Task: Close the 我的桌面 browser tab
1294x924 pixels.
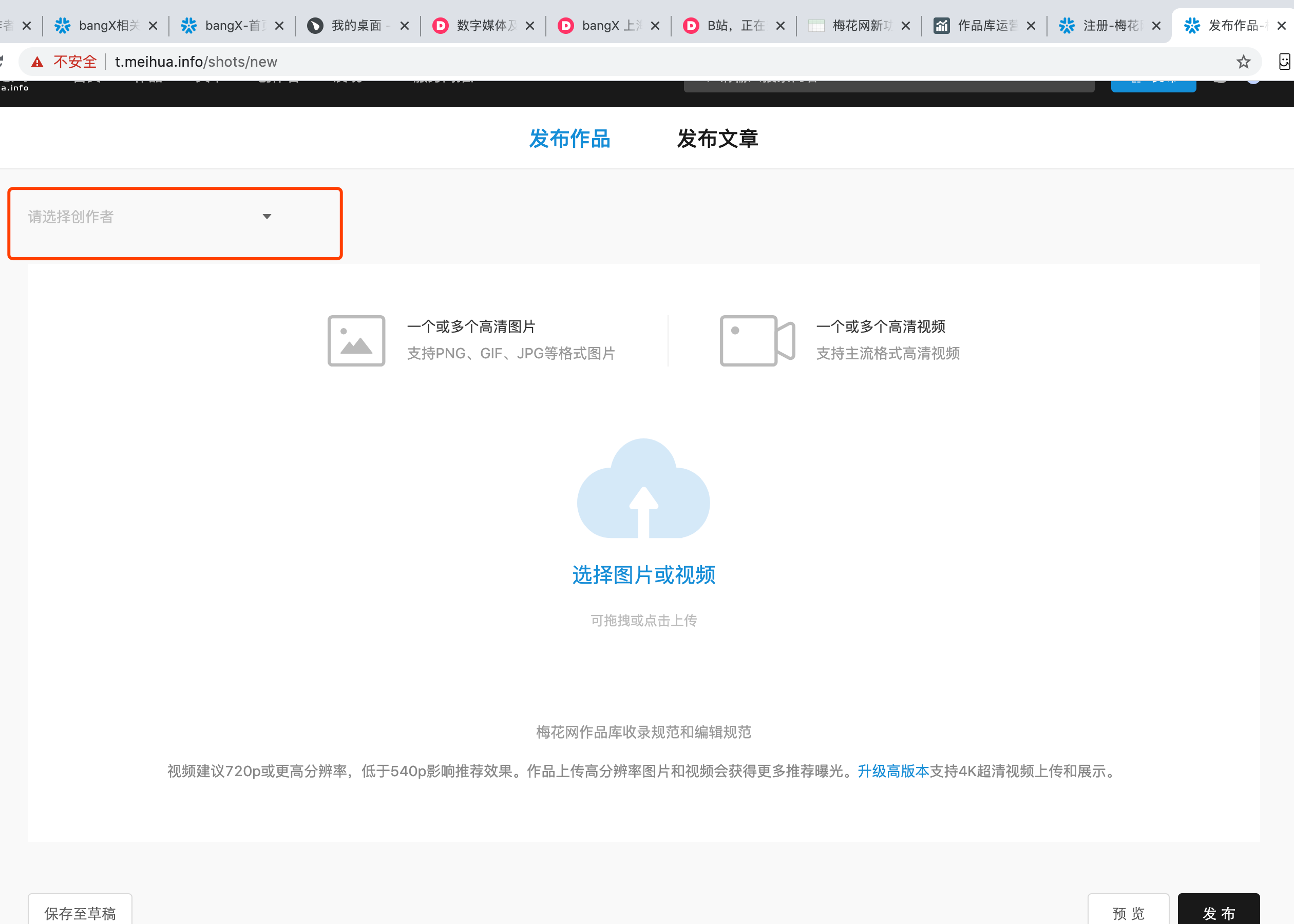Action: tap(405, 26)
